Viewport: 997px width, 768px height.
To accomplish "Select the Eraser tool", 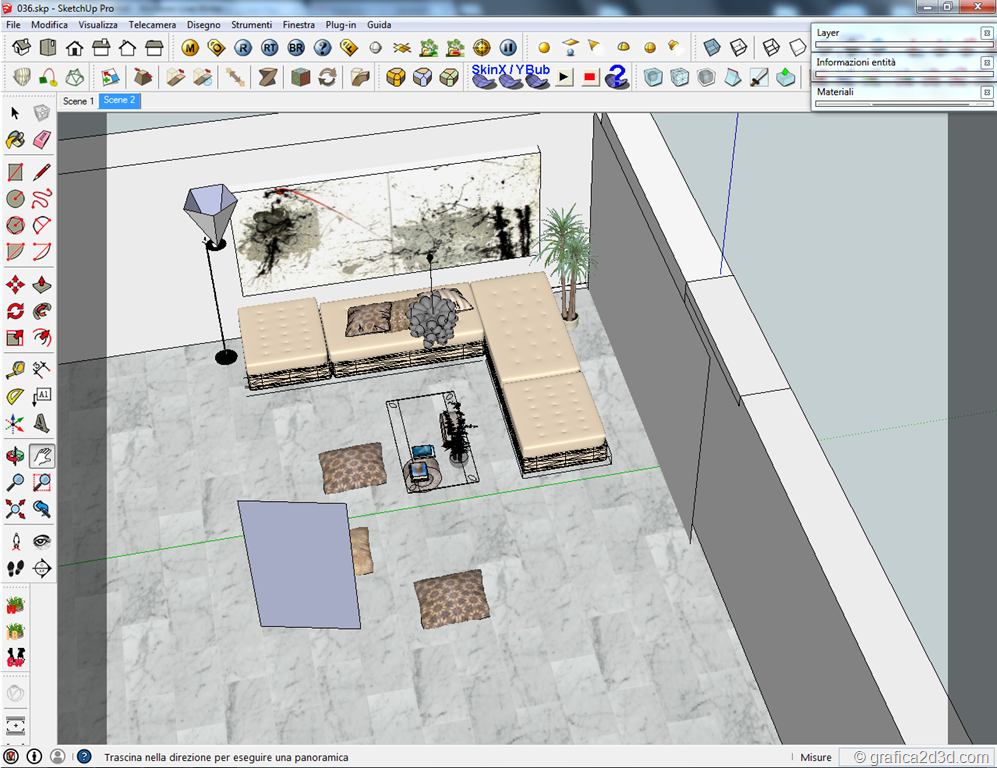I will click(x=41, y=139).
